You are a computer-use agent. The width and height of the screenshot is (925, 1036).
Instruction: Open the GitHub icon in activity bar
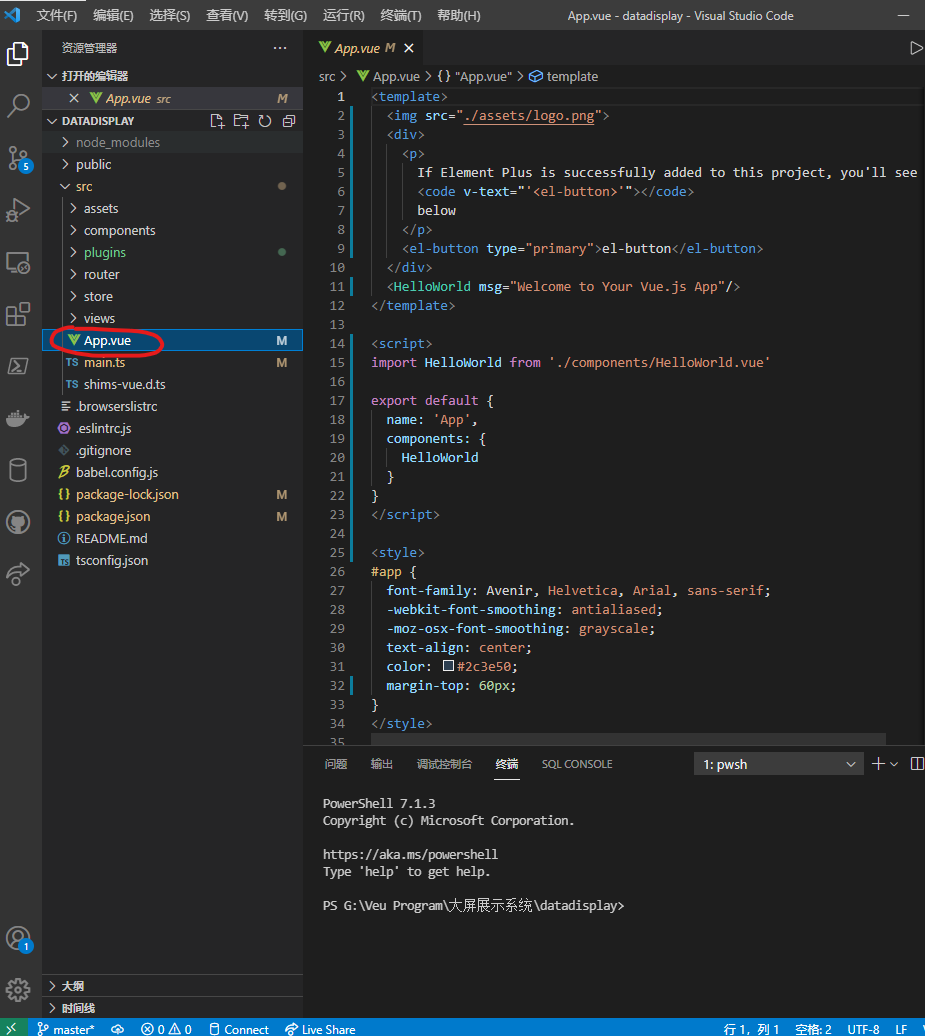point(18,522)
